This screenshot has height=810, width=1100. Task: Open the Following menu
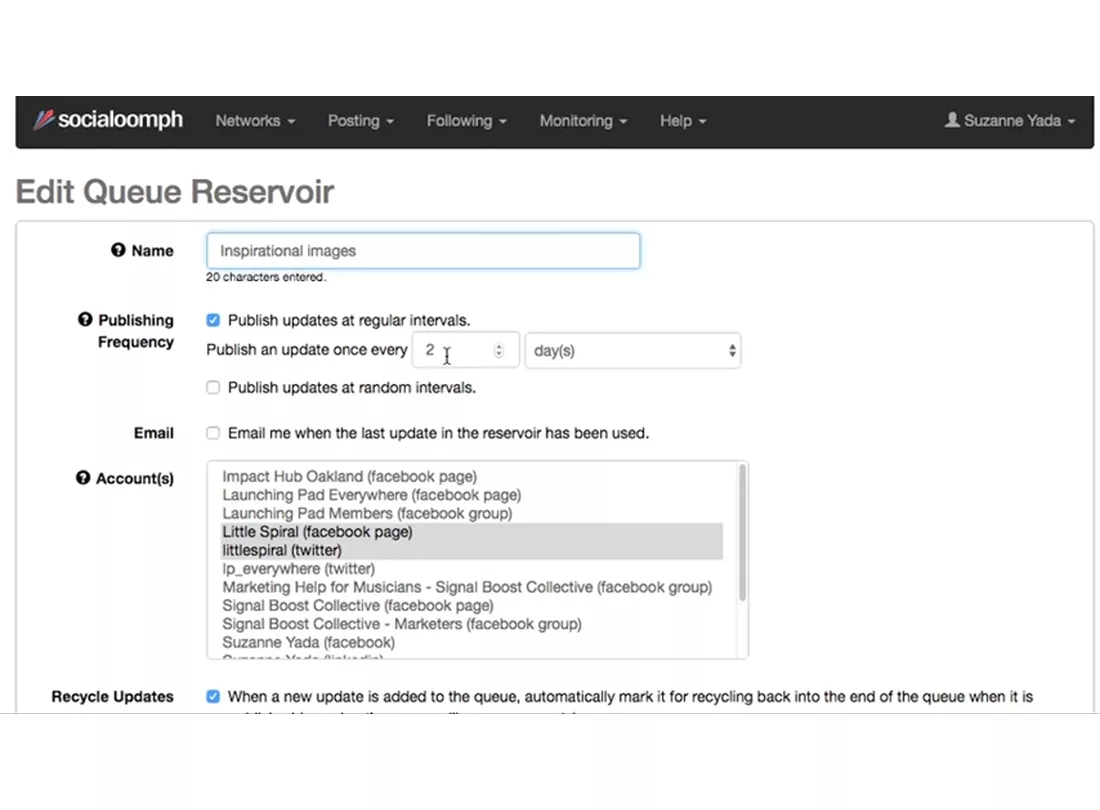pyautogui.click(x=466, y=120)
